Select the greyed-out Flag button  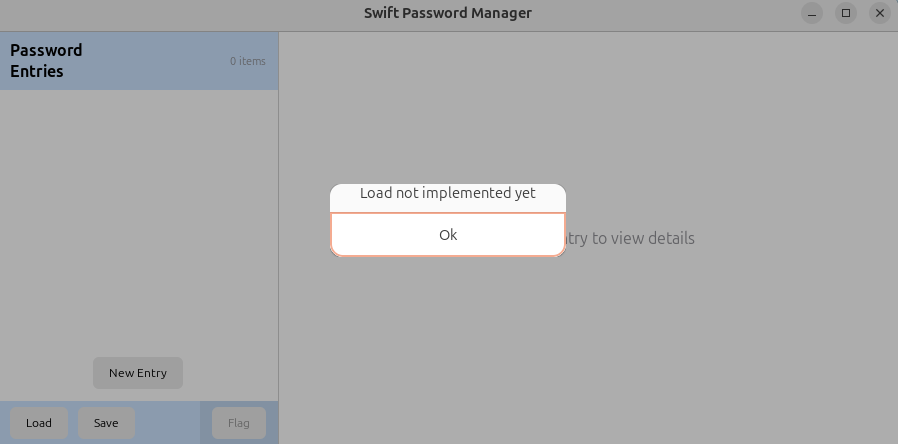239,423
